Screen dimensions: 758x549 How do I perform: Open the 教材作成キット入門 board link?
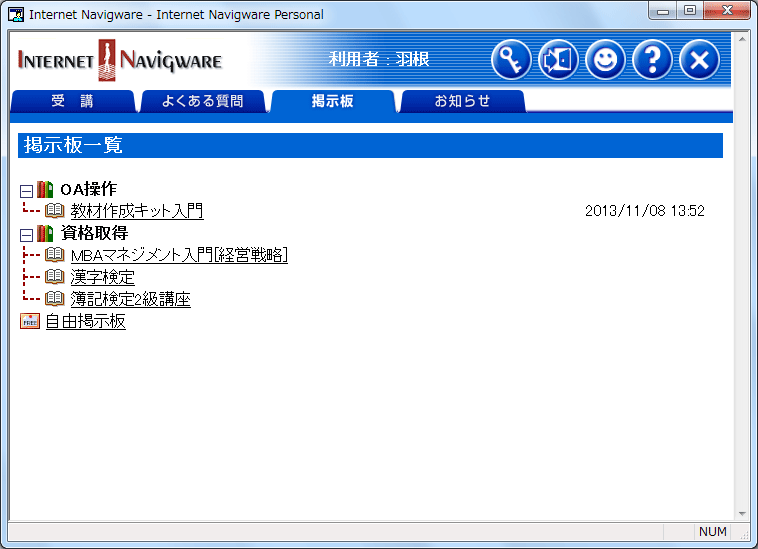click(x=137, y=211)
